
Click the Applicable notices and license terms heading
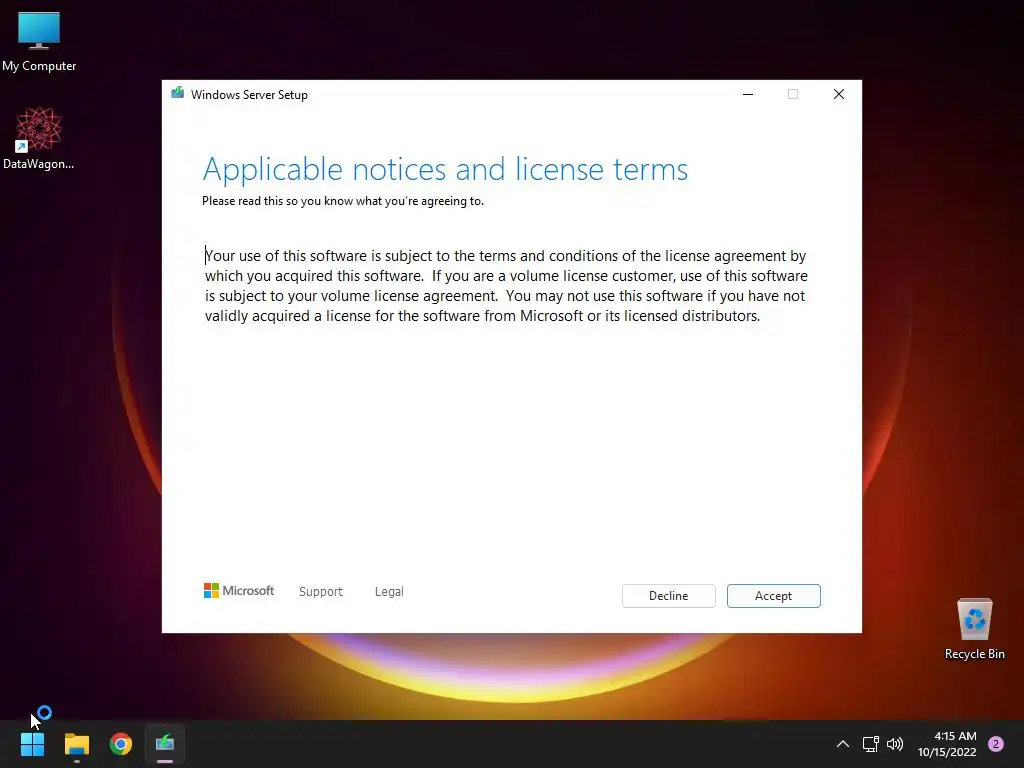click(445, 169)
